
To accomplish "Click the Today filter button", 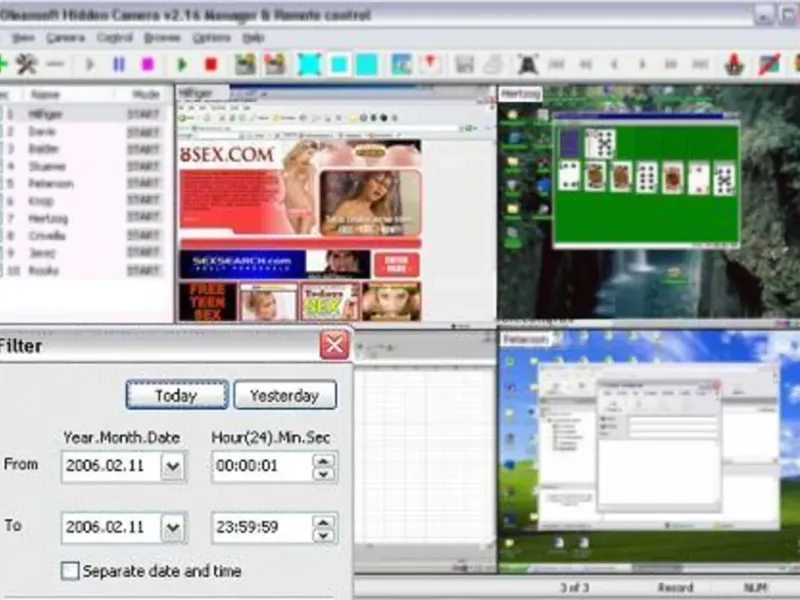I will coord(177,395).
